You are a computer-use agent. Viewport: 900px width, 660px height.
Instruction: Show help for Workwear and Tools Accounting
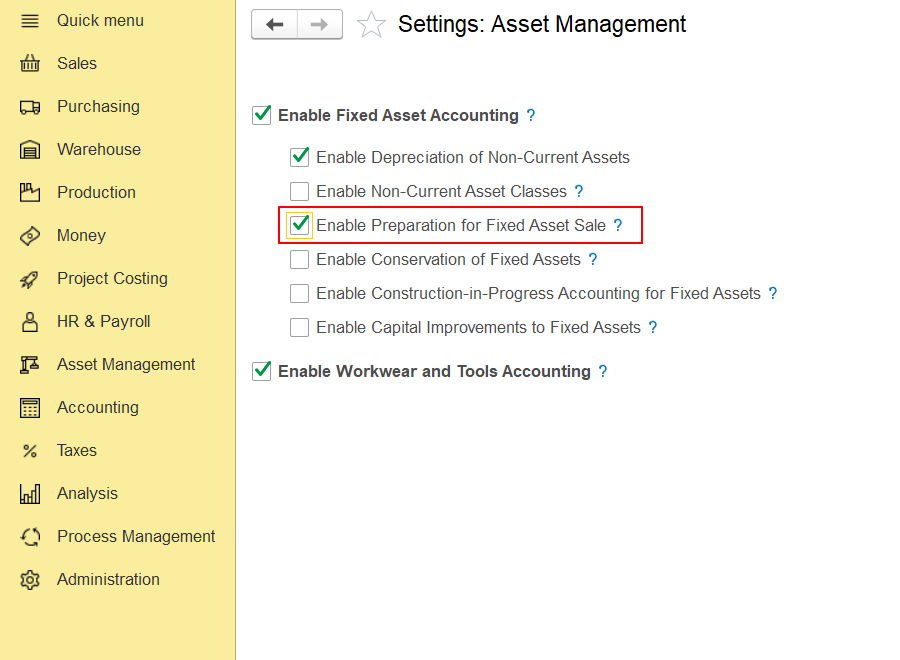pos(603,371)
